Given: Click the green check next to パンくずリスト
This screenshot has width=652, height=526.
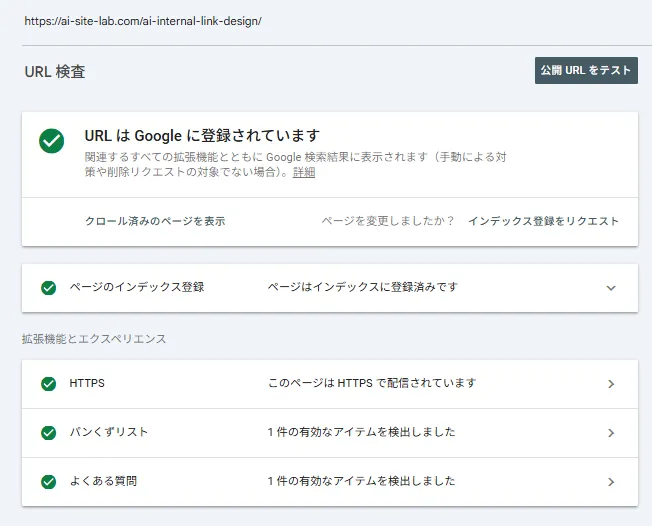Looking at the screenshot, I should [x=49, y=433].
